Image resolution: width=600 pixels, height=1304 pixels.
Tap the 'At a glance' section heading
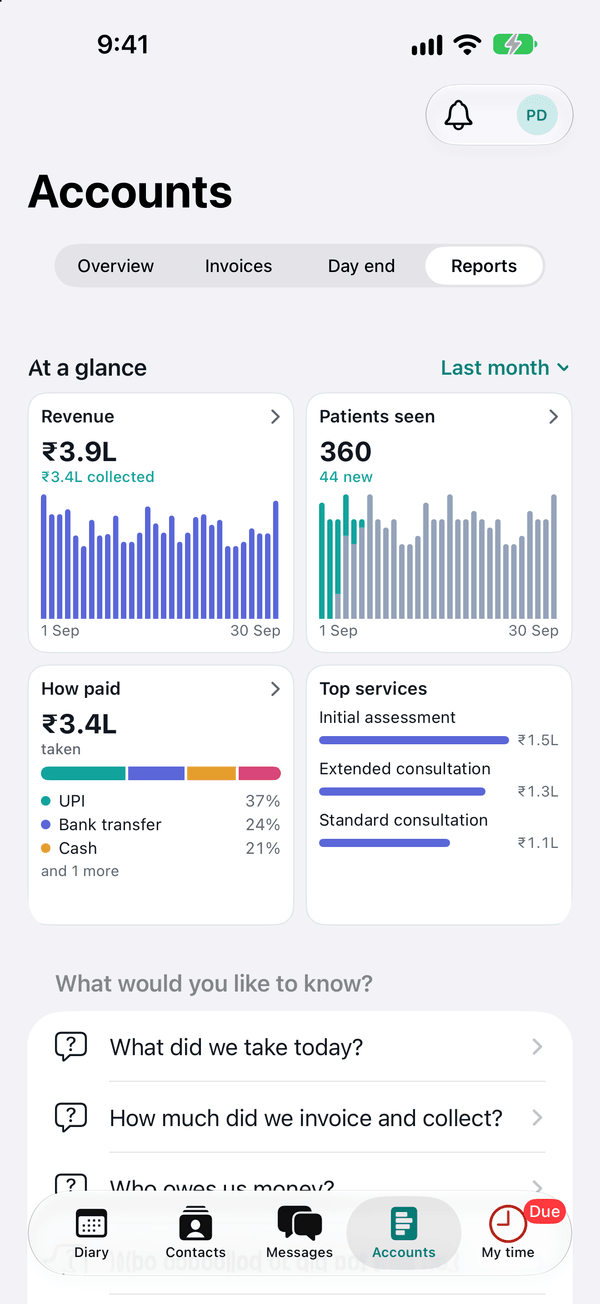click(88, 368)
